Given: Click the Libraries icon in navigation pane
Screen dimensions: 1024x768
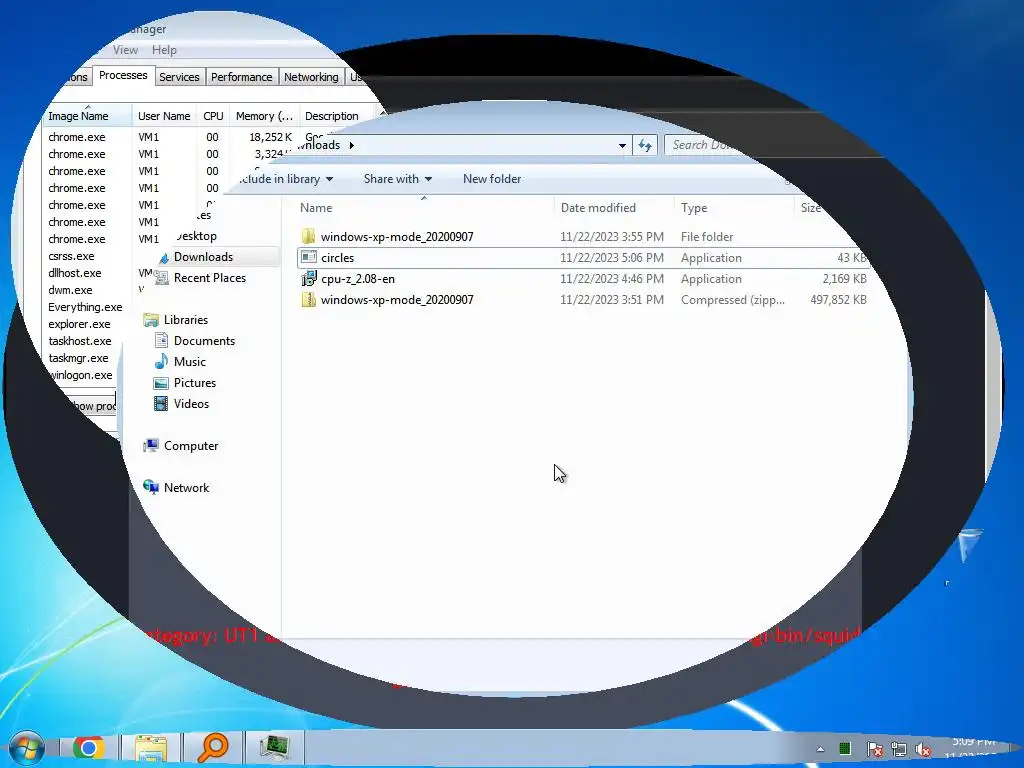Looking at the screenshot, I should click(151, 320).
